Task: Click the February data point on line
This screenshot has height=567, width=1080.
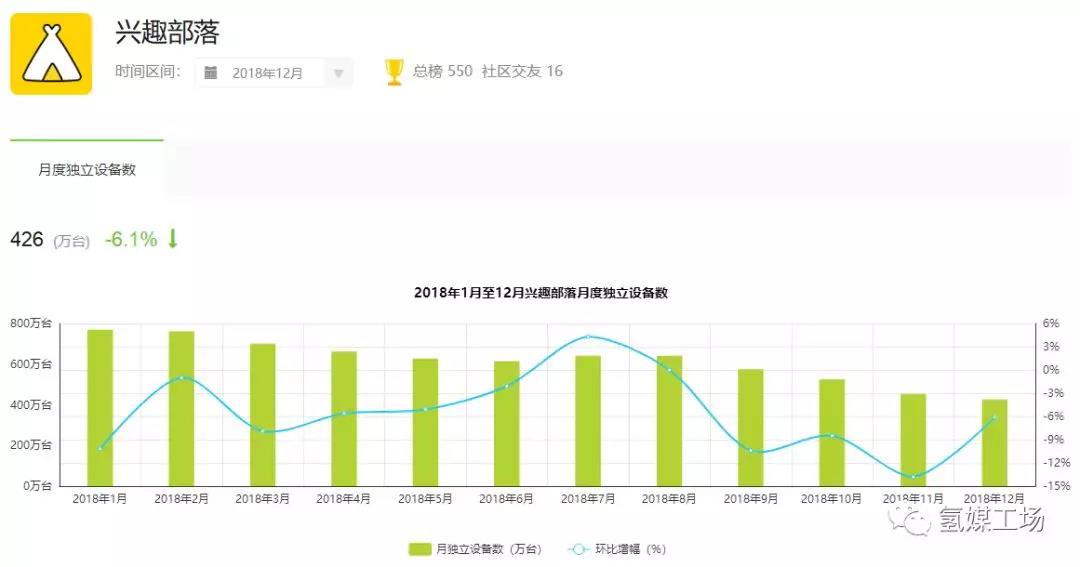Action: pyautogui.click(x=181, y=378)
